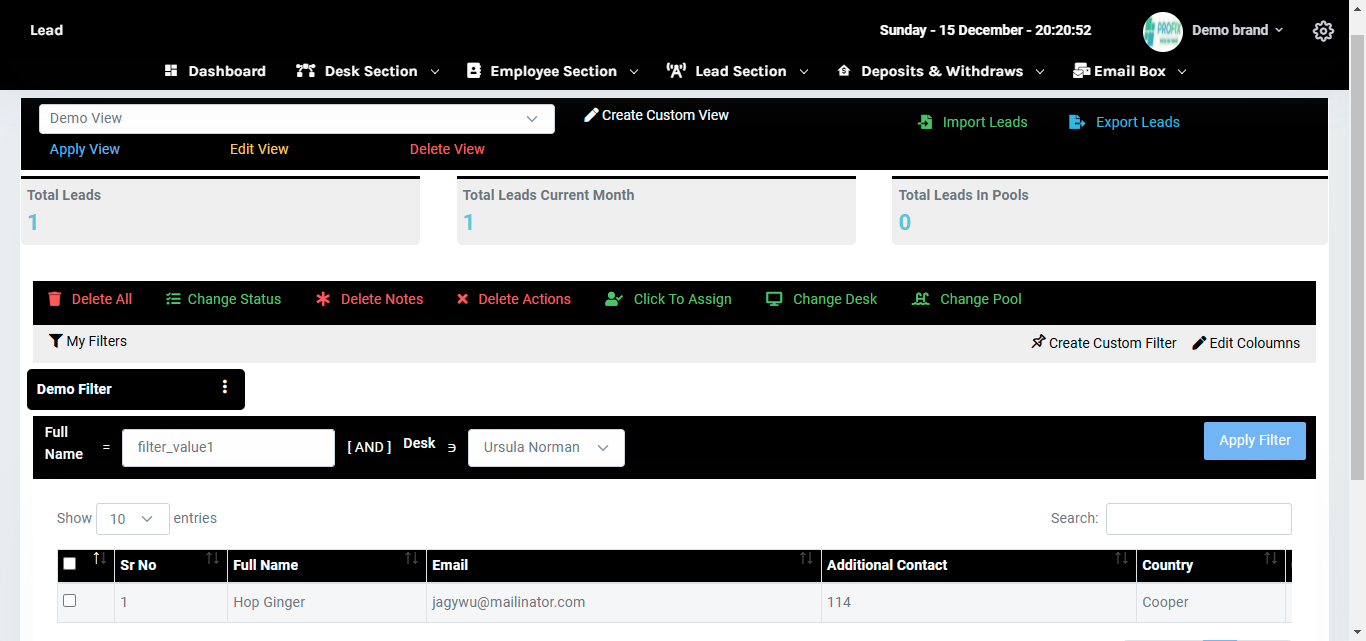1366x641 pixels.
Task: Open the Lead Section menu
Action: 738,71
